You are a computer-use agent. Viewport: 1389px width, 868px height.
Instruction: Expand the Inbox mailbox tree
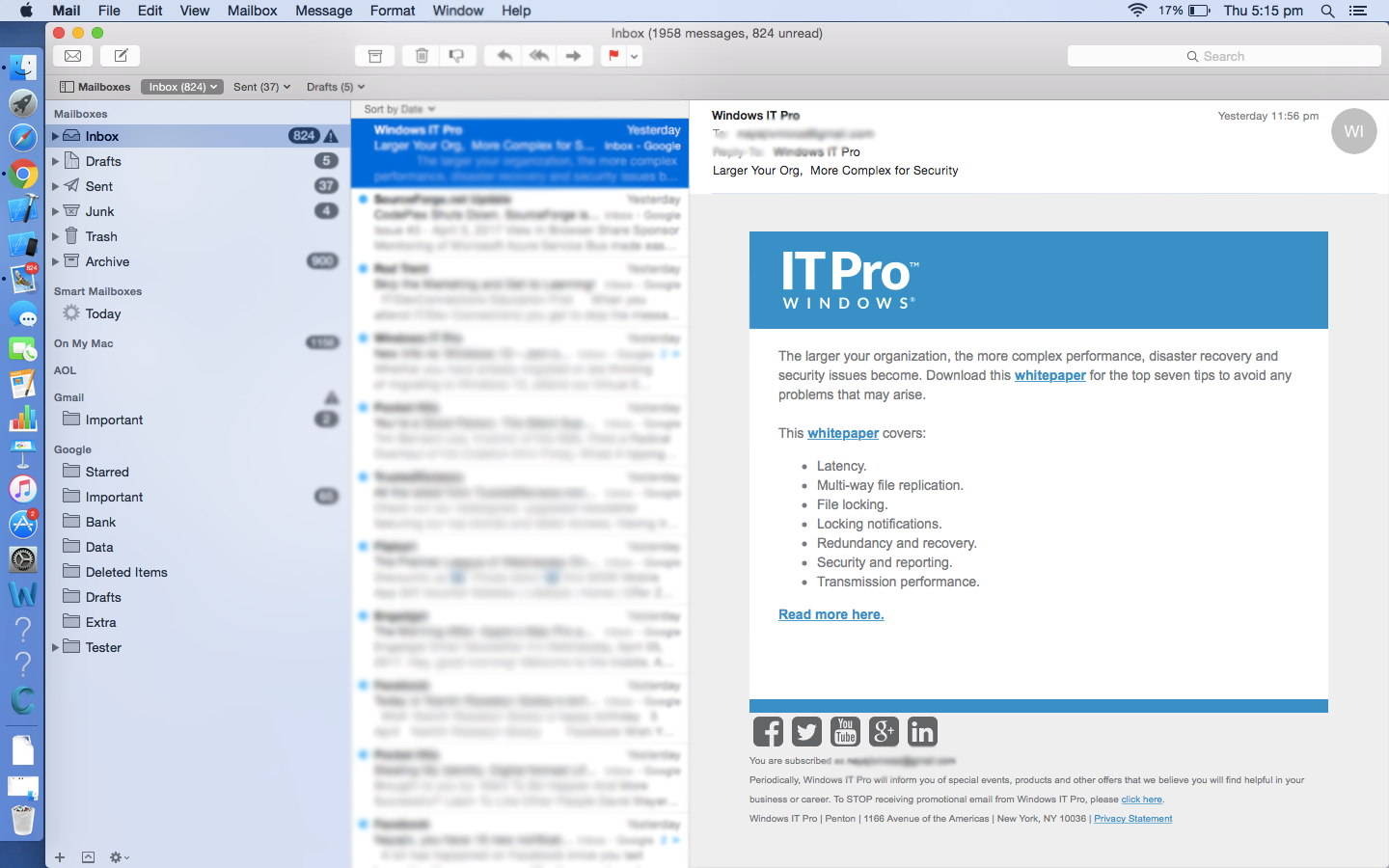[55, 136]
